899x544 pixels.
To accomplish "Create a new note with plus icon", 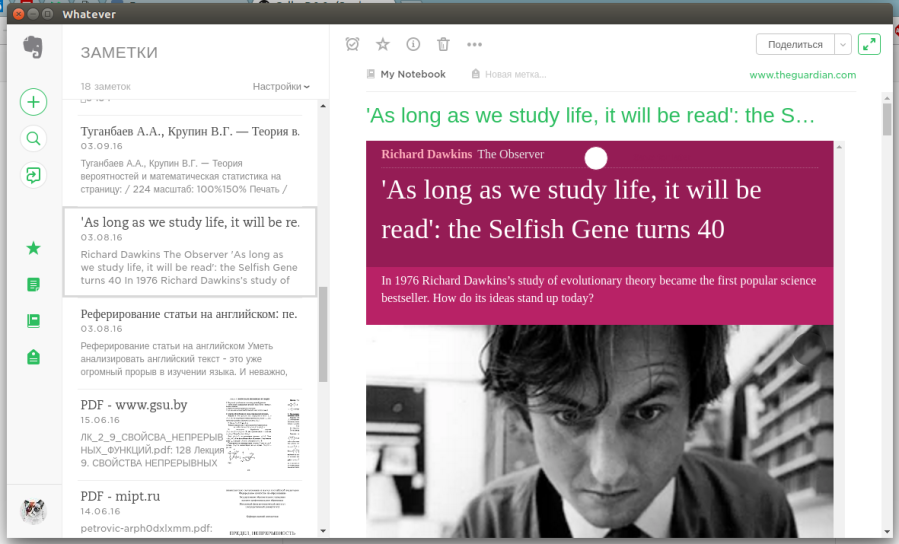I will tap(33, 102).
